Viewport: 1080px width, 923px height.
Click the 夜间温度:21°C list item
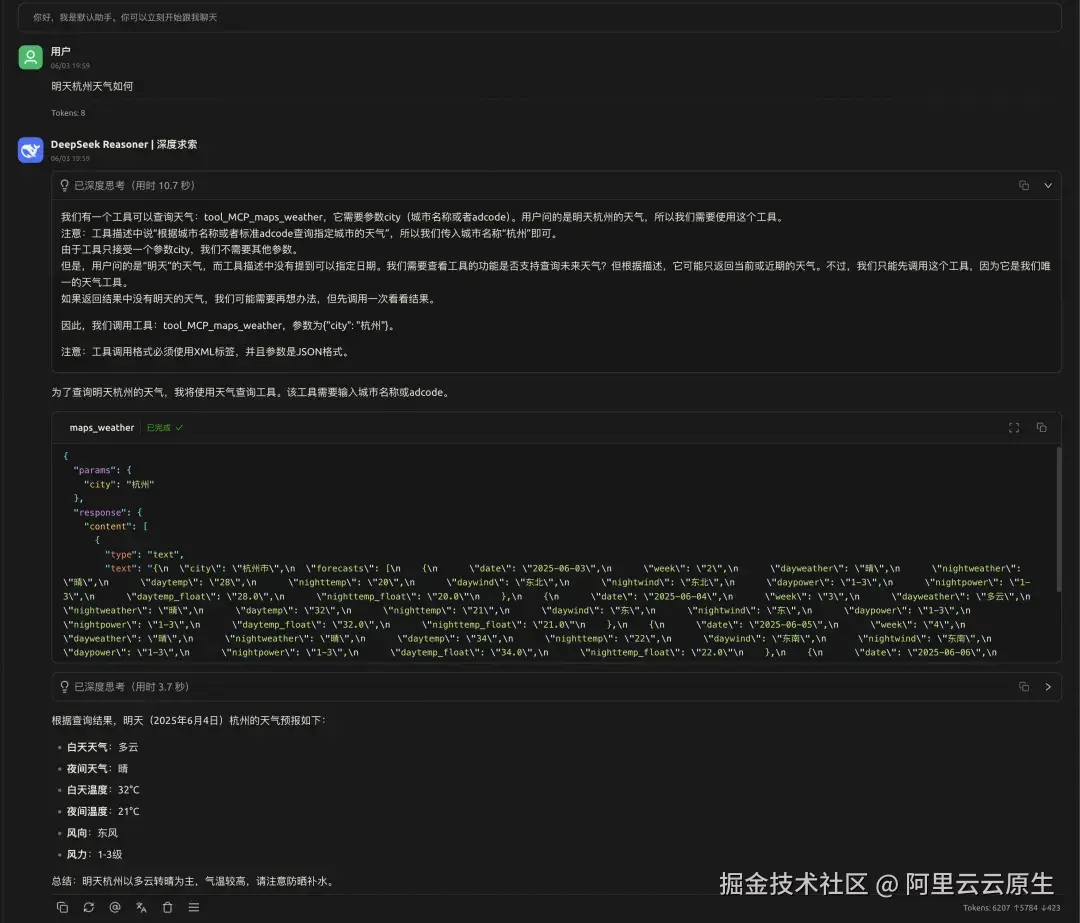(103, 811)
